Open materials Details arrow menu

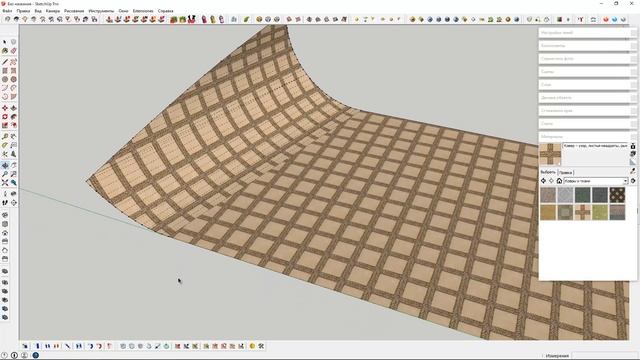tap(633, 181)
